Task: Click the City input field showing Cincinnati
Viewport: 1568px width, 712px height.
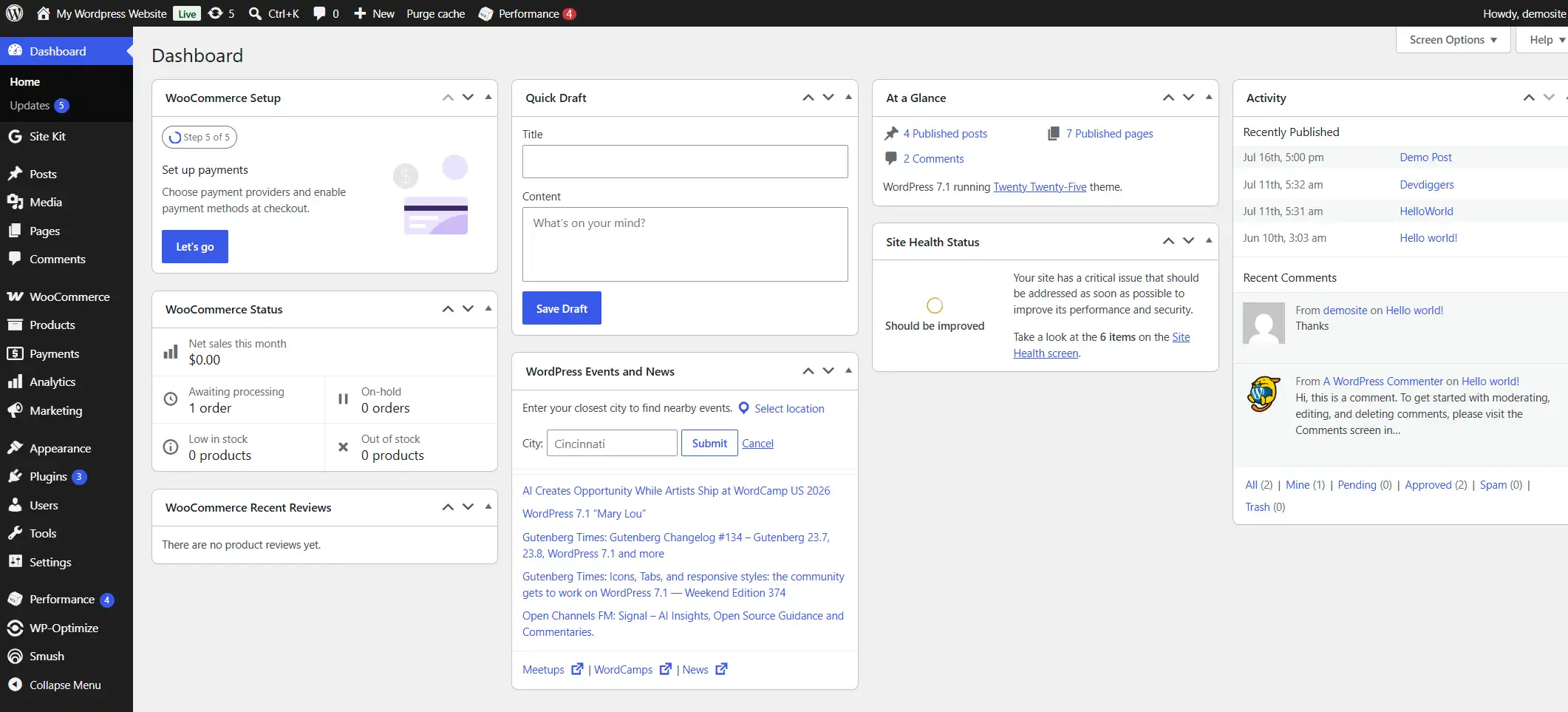Action: 612,443
